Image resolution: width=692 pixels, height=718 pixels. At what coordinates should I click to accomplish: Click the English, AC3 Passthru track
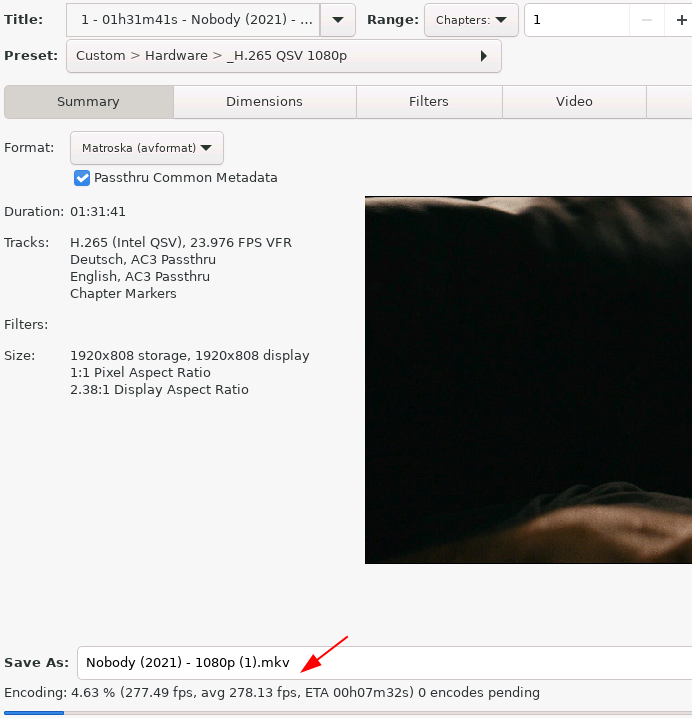140,277
